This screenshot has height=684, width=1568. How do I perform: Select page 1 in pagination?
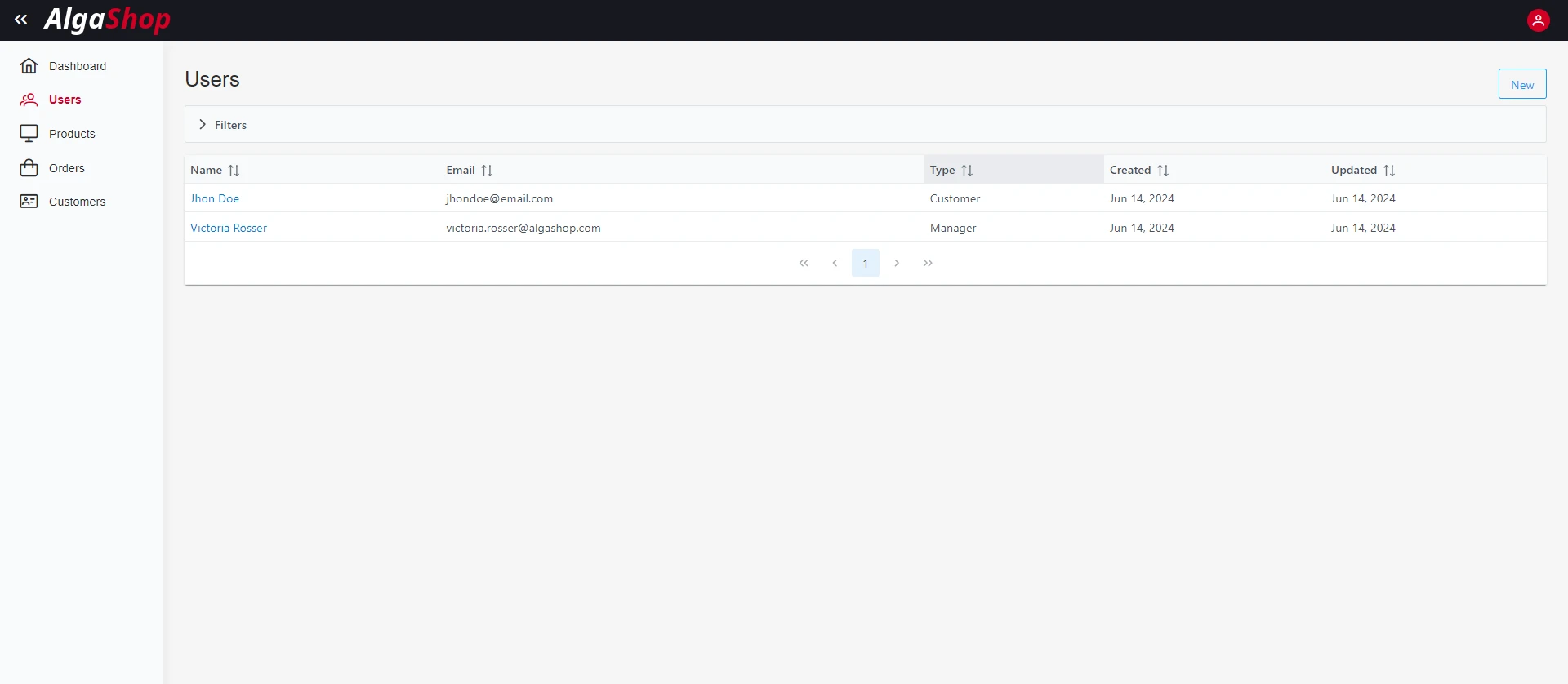click(865, 263)
